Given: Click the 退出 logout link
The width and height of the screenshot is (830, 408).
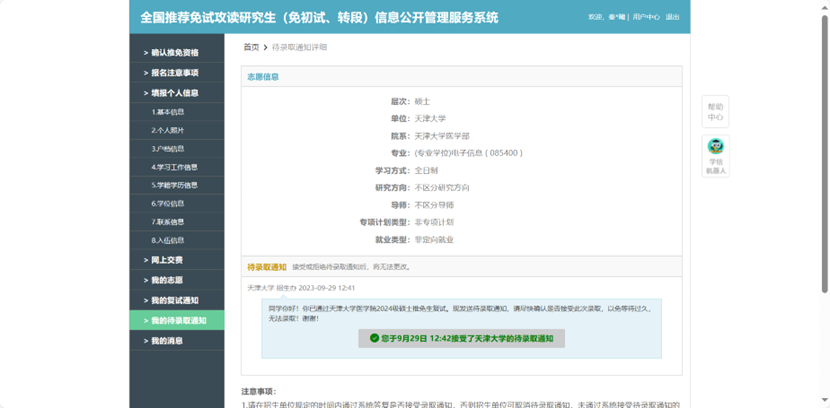Looking at the screenshot, I should click(x=672, y=17).
